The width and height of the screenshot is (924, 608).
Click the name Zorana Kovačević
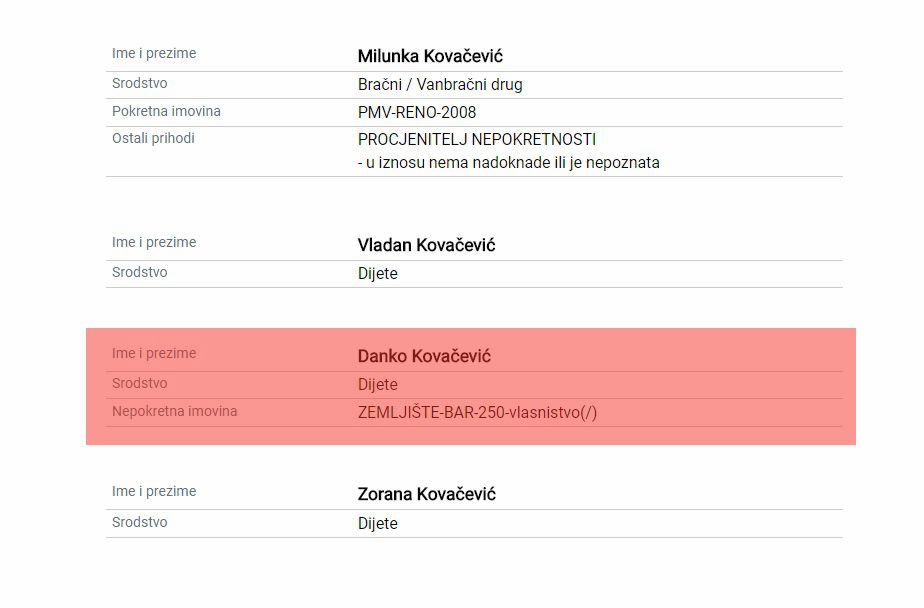(x=427, y=495)
